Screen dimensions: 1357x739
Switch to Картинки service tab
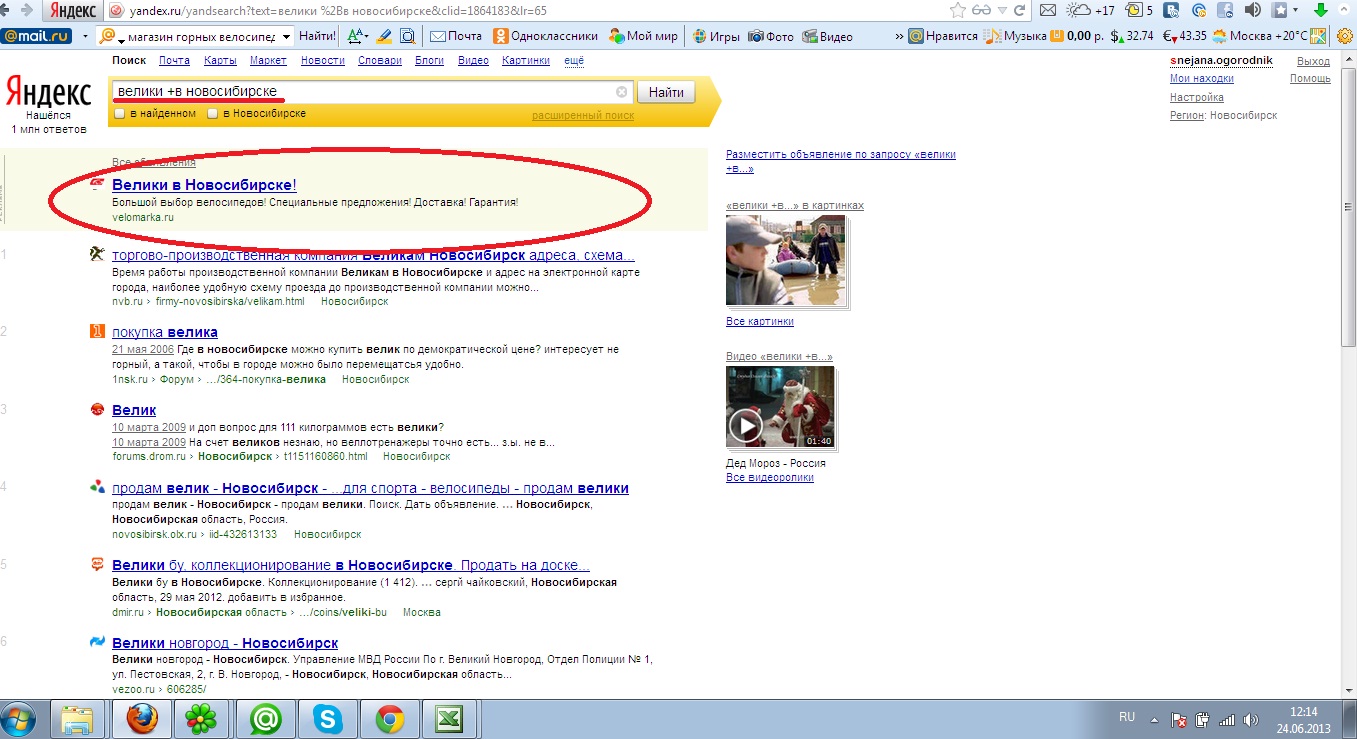click(x=526, y=61)
